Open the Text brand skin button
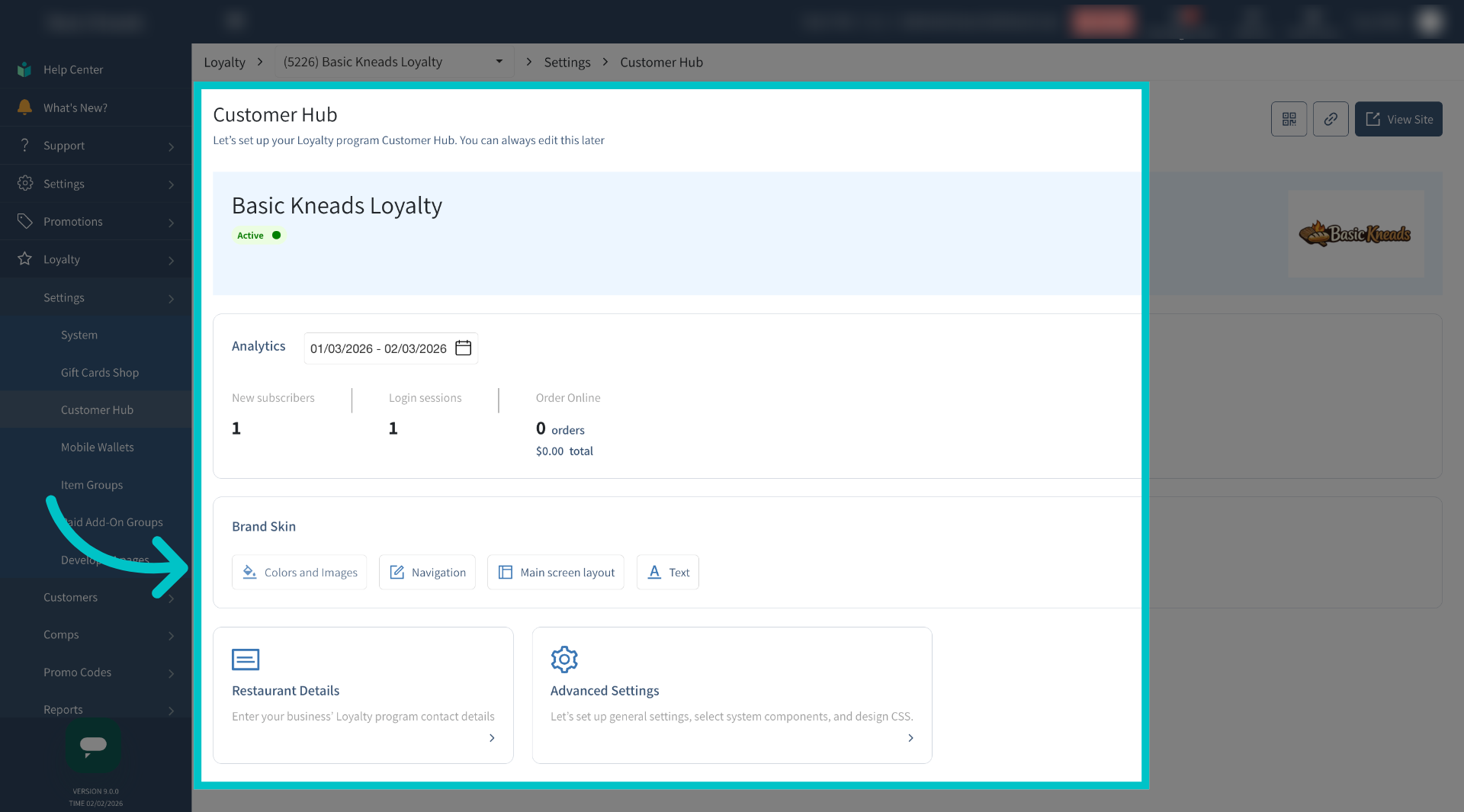 (667, 572)
